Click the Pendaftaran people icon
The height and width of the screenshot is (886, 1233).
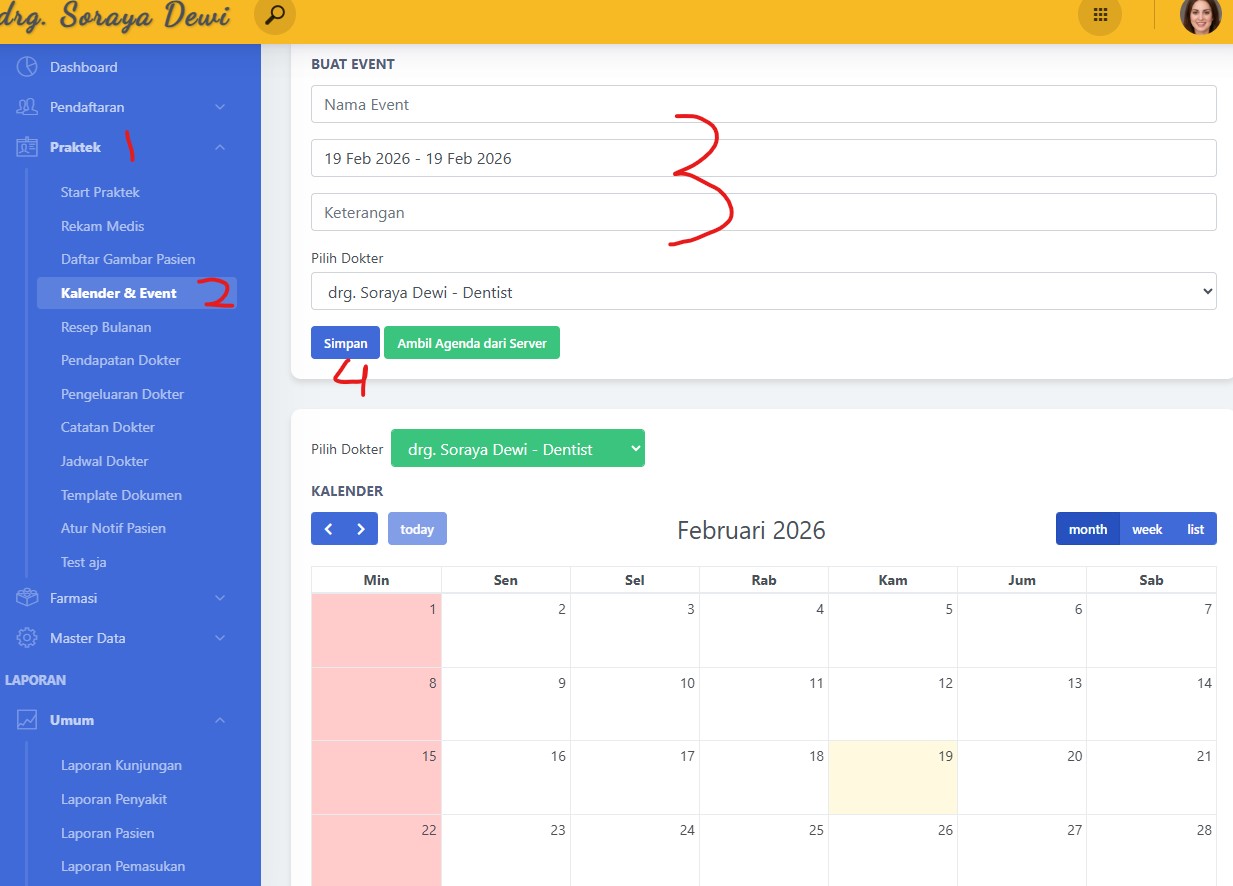click(27, 107)
